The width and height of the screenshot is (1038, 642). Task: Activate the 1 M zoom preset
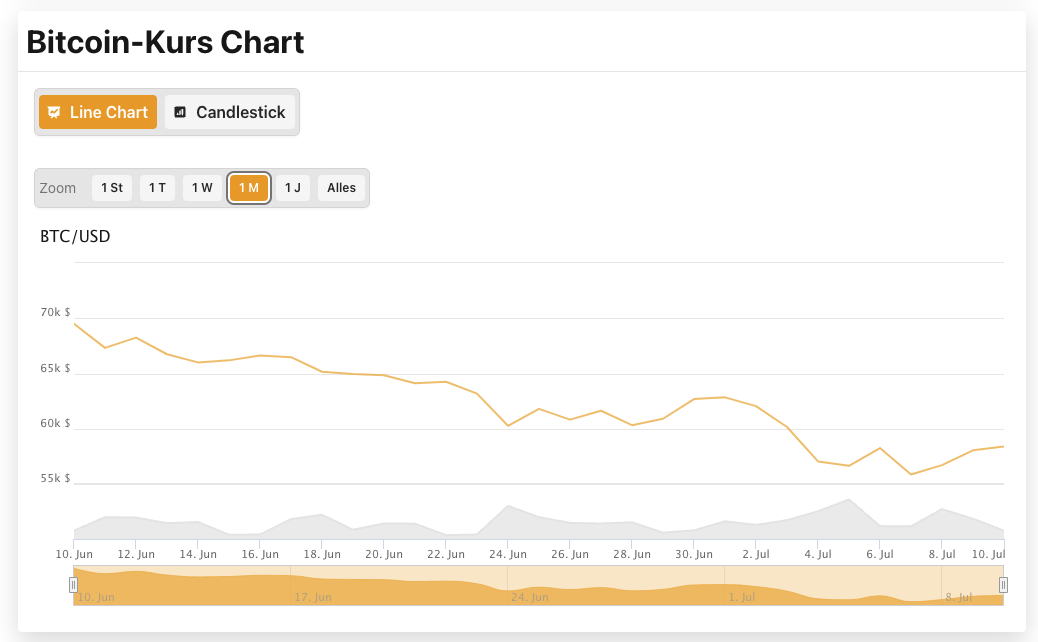(248, 188)
